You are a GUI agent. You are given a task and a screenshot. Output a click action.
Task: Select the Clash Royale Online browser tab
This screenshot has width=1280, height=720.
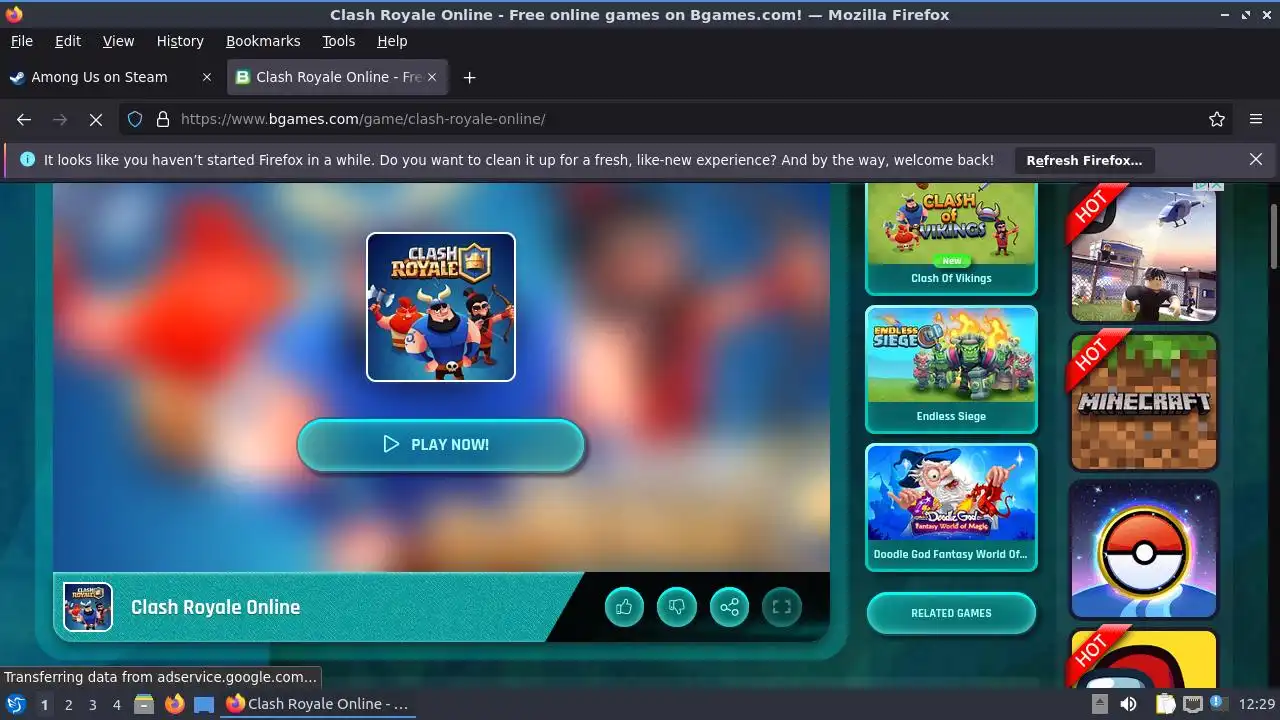point(336,77)
